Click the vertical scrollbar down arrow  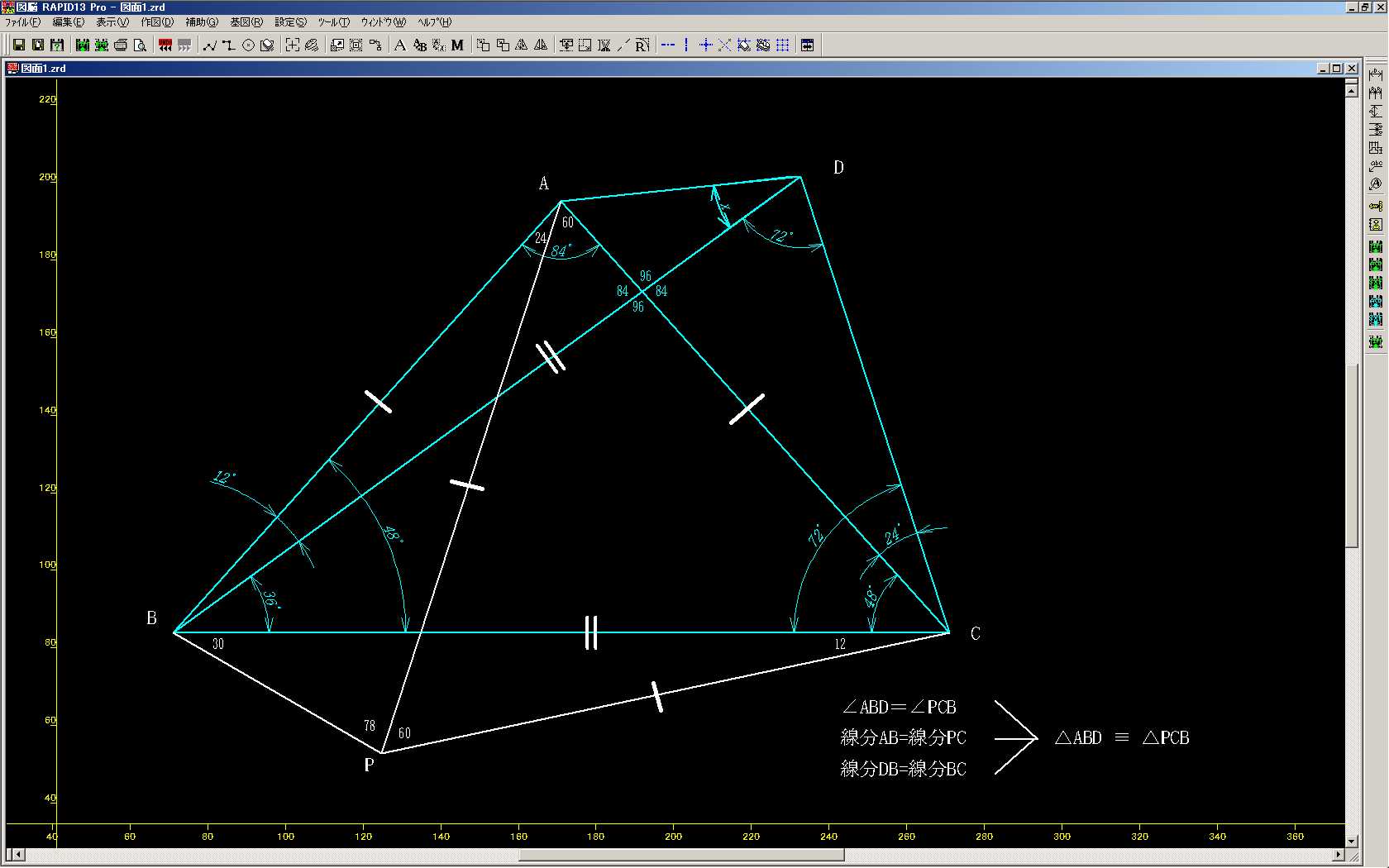pos(1352,841)
